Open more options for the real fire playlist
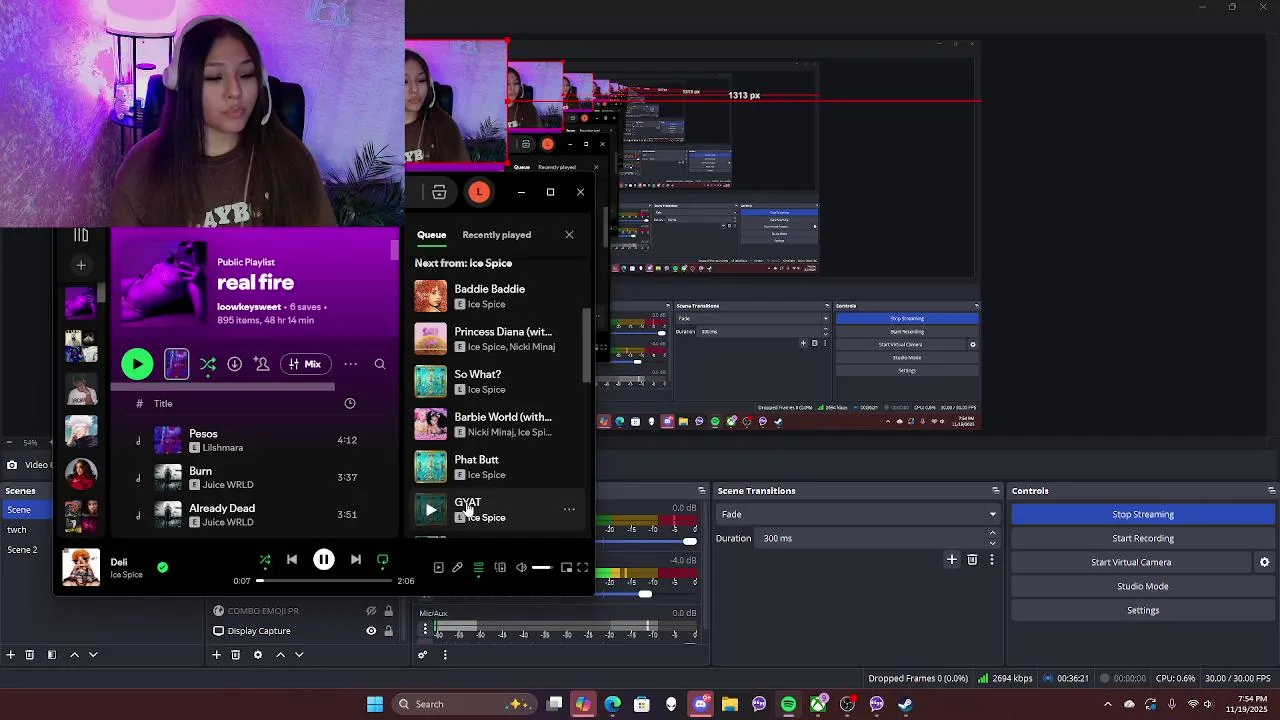Screen dimensions: 1280x720 point(351,365)
